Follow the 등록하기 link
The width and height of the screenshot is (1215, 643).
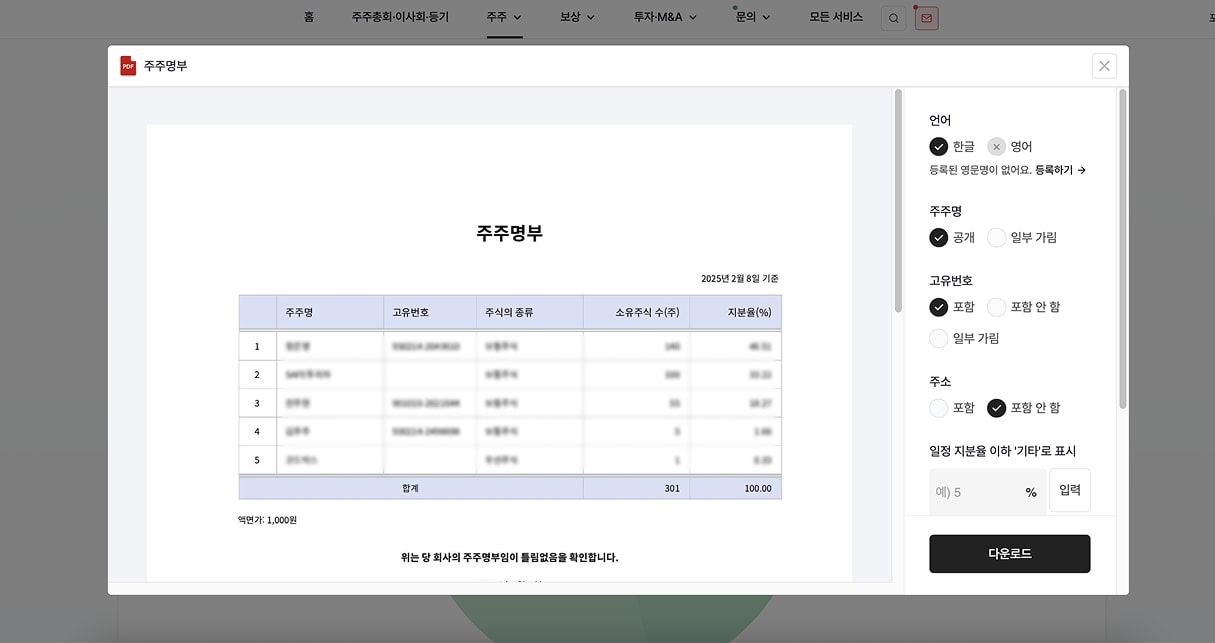click(x=1060, y=170)
